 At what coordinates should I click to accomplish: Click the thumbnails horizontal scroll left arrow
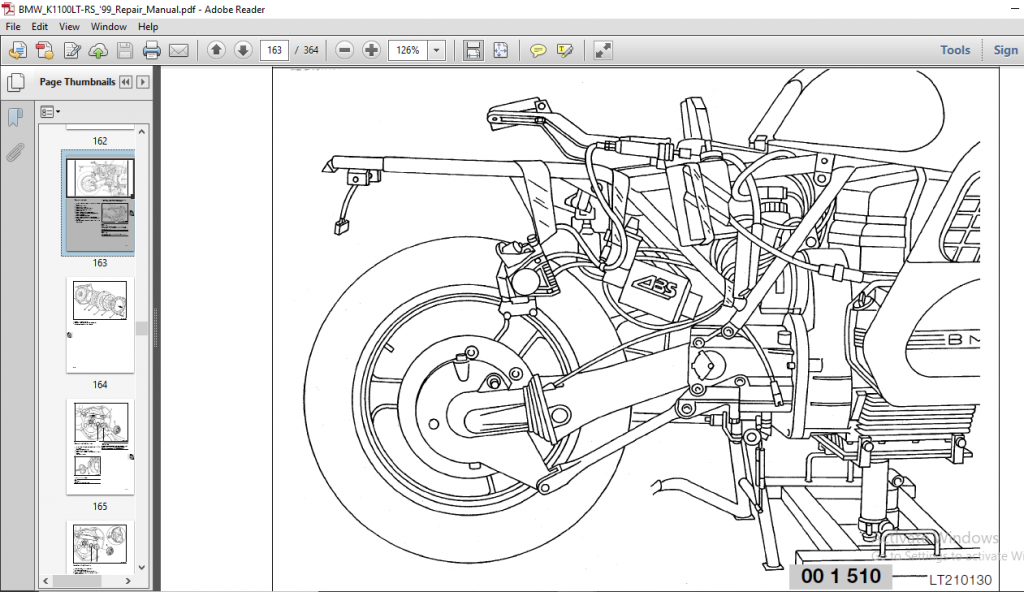(46, 581)
